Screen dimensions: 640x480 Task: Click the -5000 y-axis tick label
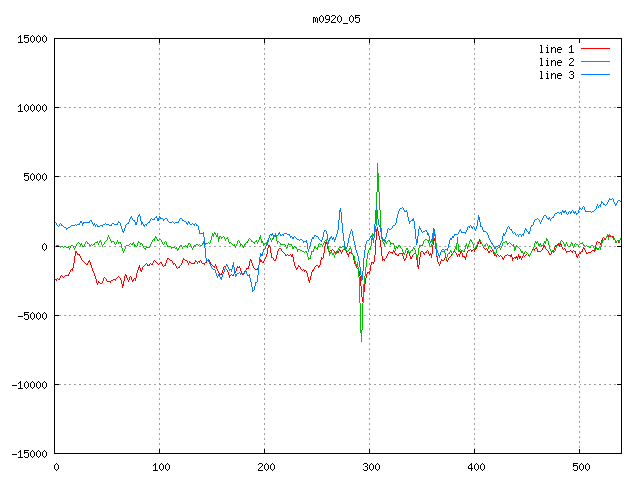pos(32,315)
